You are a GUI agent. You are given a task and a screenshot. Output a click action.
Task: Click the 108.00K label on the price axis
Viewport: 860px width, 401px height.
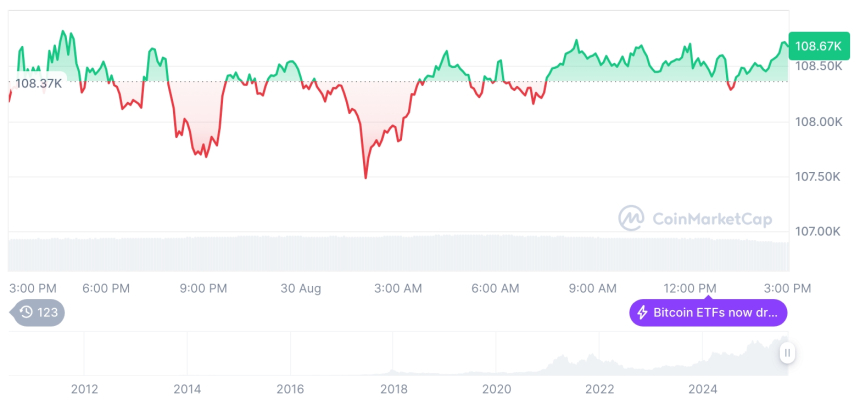pos(818,122)
